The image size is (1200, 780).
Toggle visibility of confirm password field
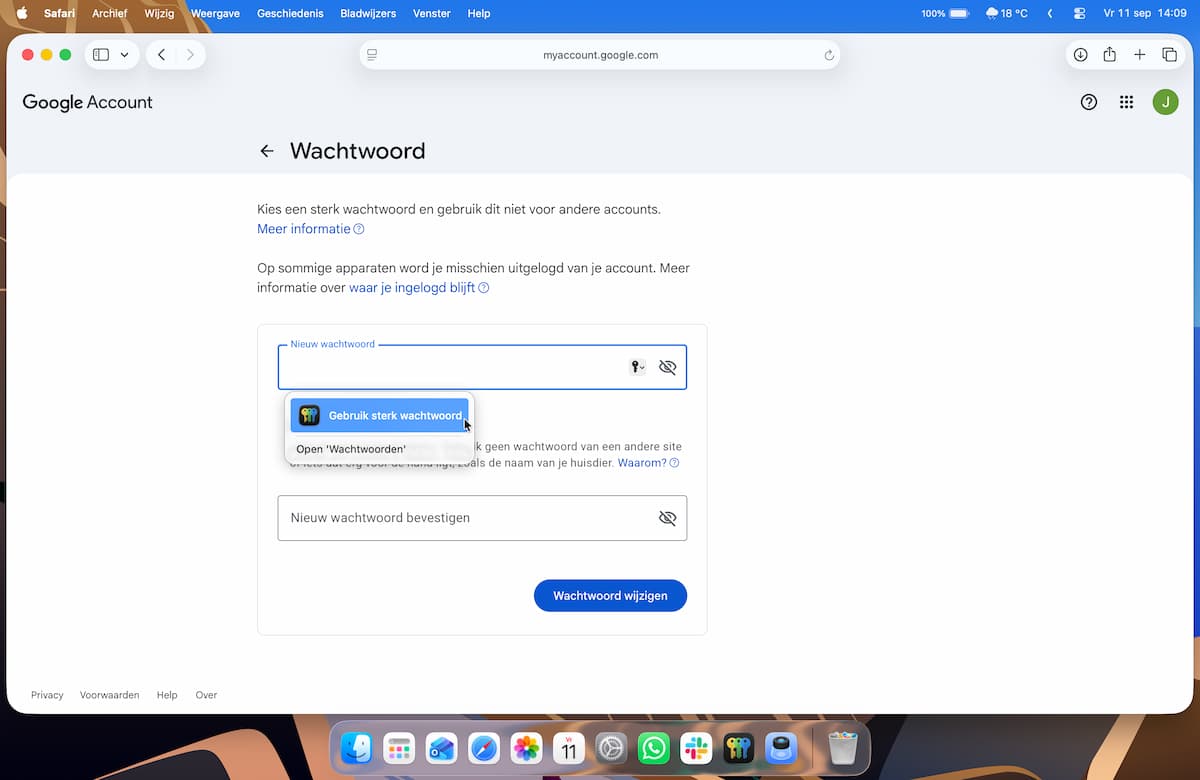(668, 518)
